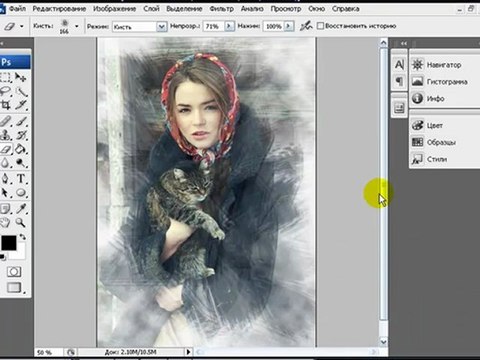480x360 pixels.
Task: Select the Eraser tool in toolbox
Action: (6, 149)
